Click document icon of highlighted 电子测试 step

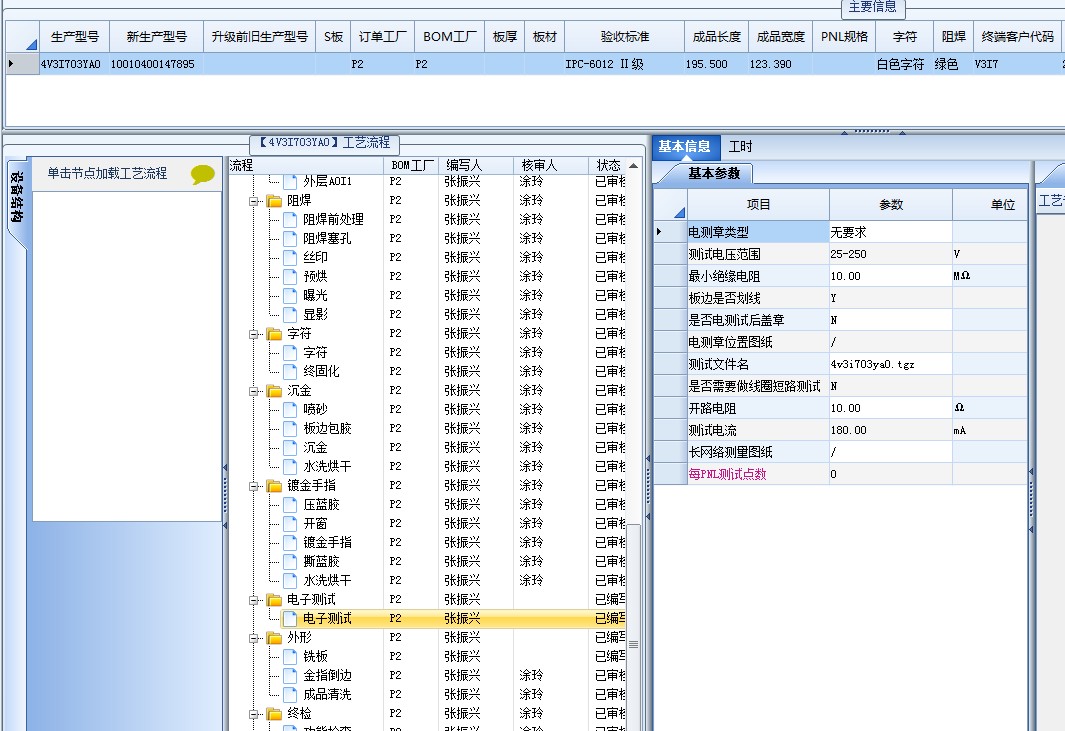(x=291, y=619)
